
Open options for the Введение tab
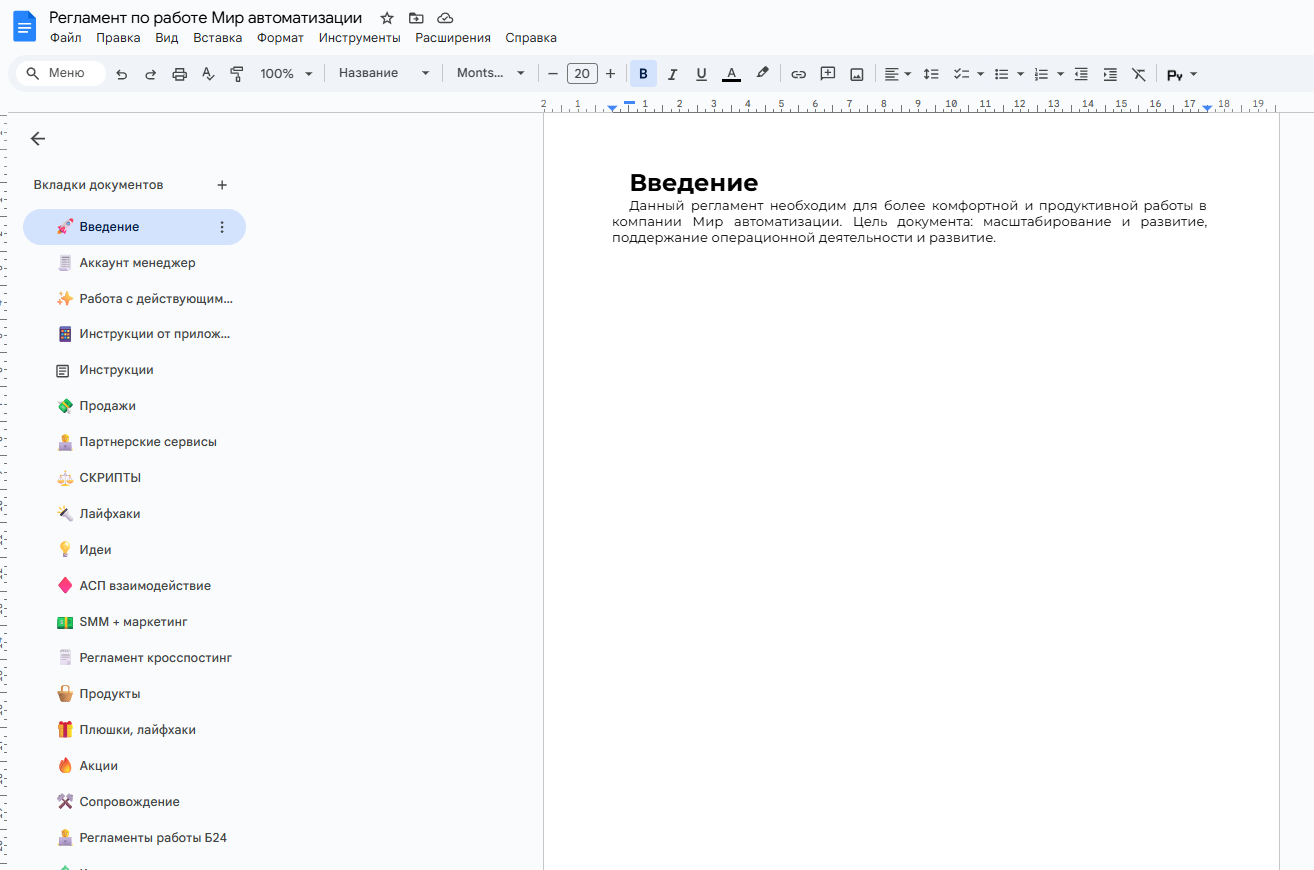tap(222, 227)
